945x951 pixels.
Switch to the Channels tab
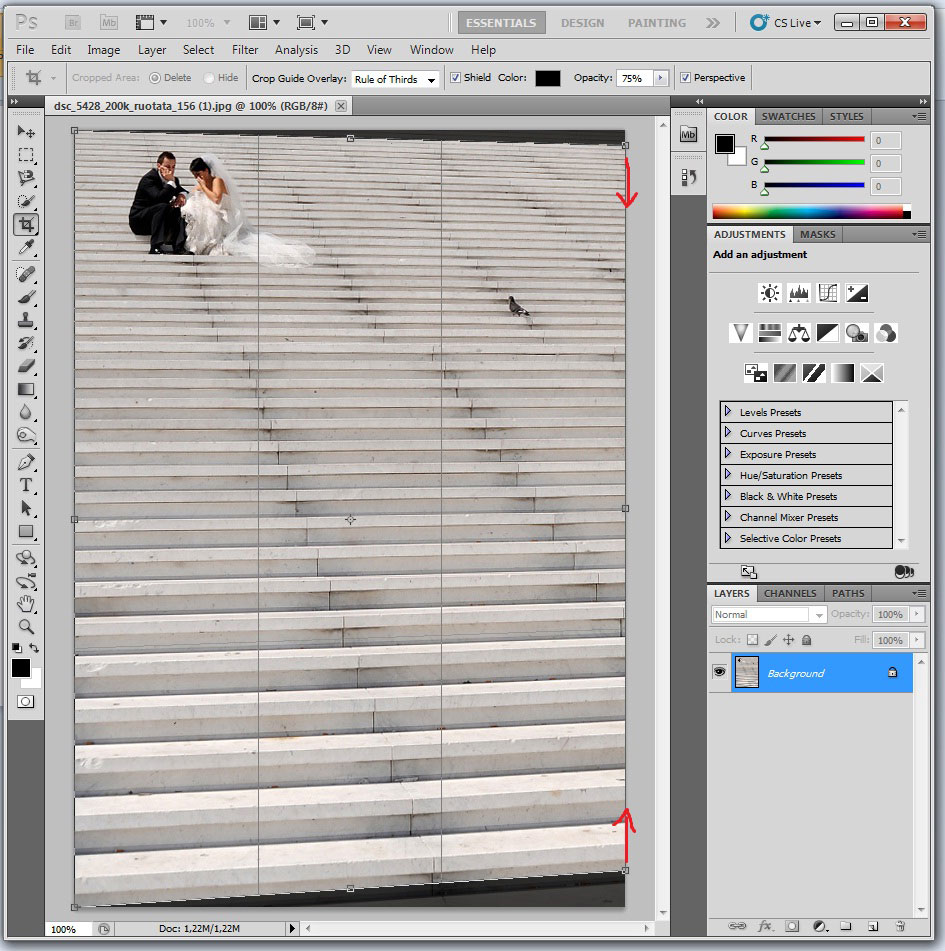click(x=792, y=593)
